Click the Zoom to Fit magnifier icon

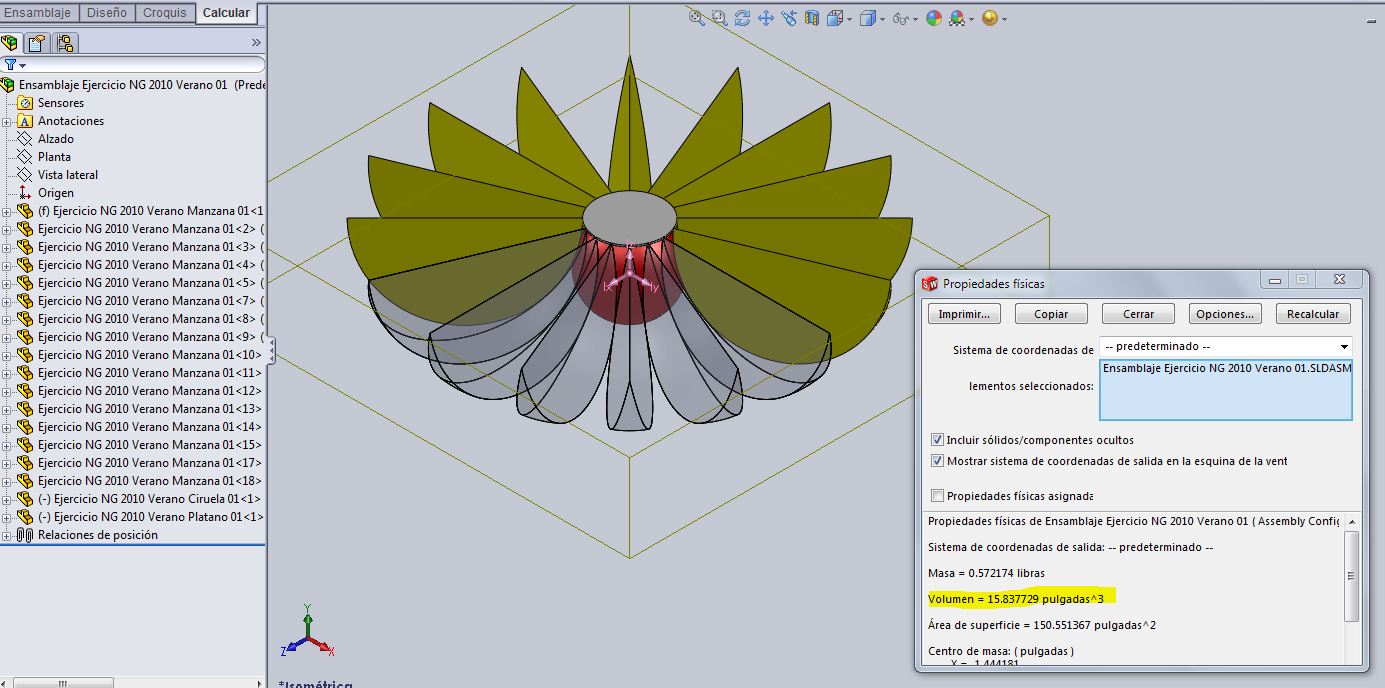(697, 18)
